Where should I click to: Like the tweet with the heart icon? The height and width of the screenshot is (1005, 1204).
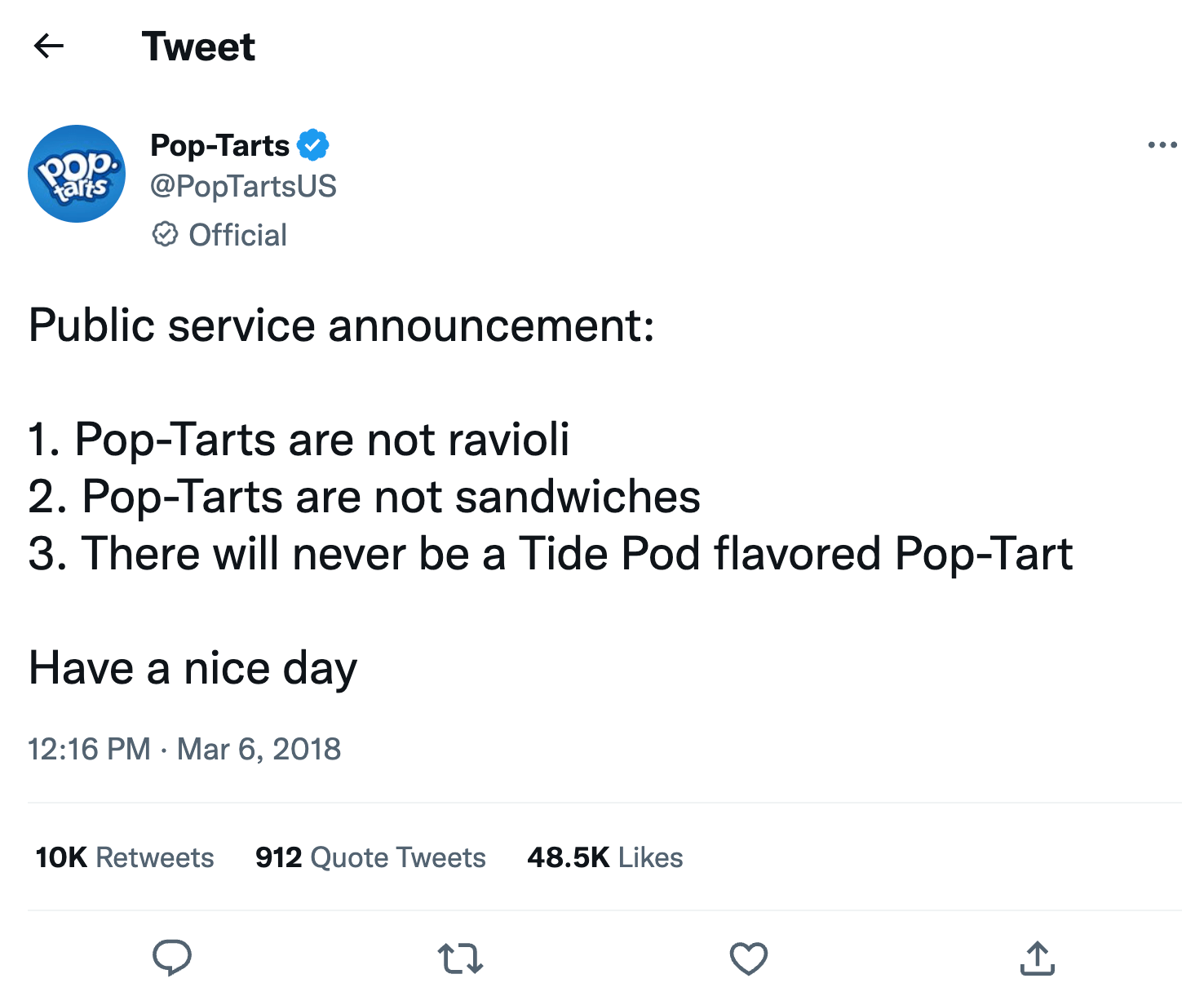click(749, 959)
